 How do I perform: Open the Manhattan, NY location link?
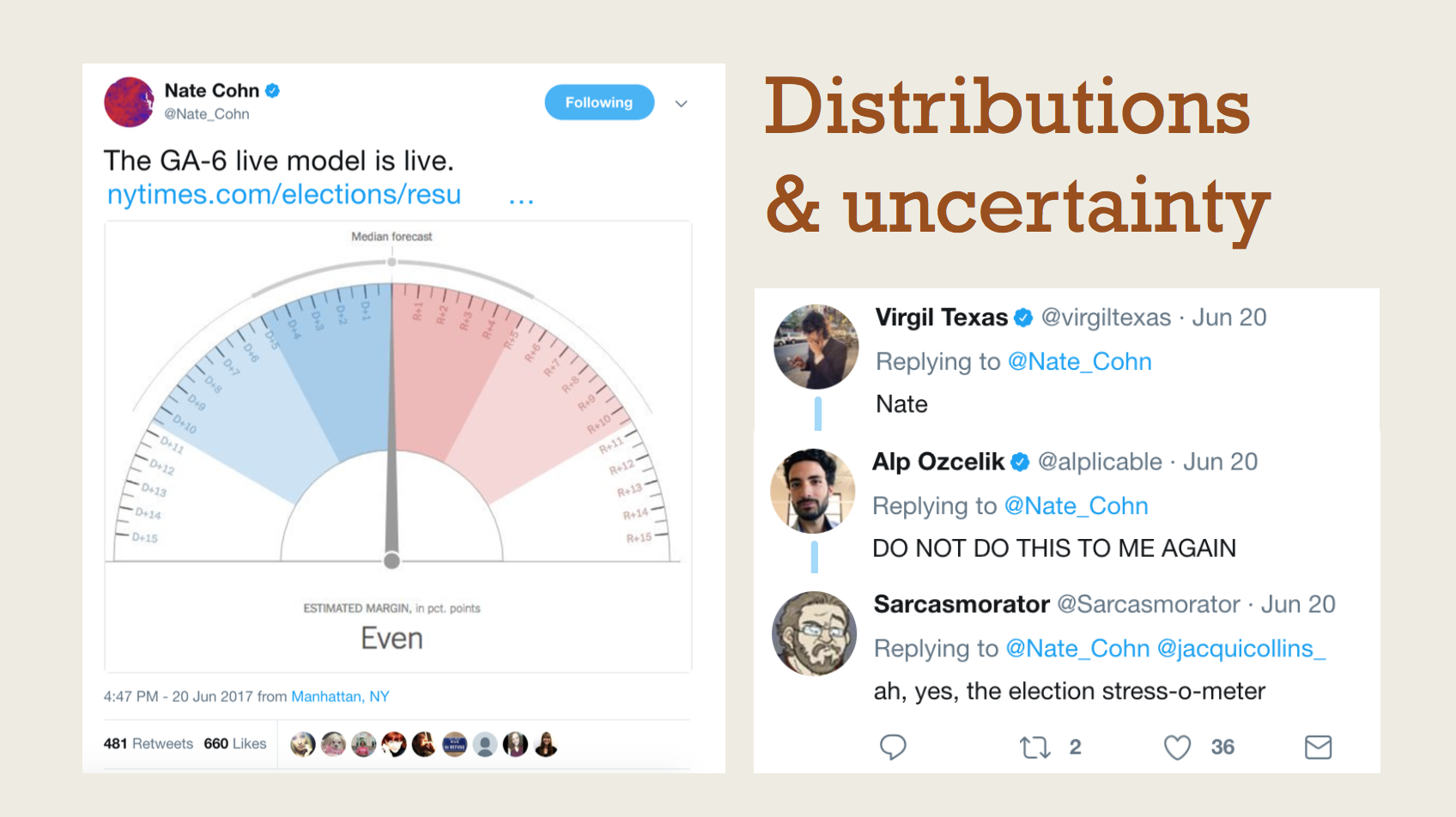point(340,696)
